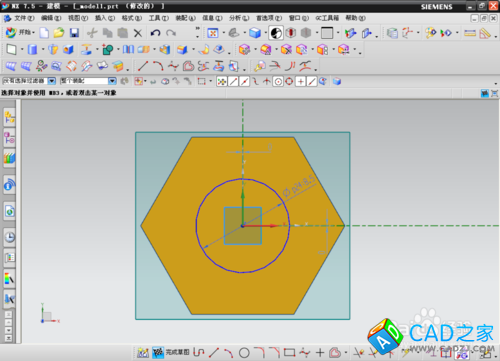Click the History clock icon in sidebar
This screenshot has height=361, width=500.
[10, 237]
